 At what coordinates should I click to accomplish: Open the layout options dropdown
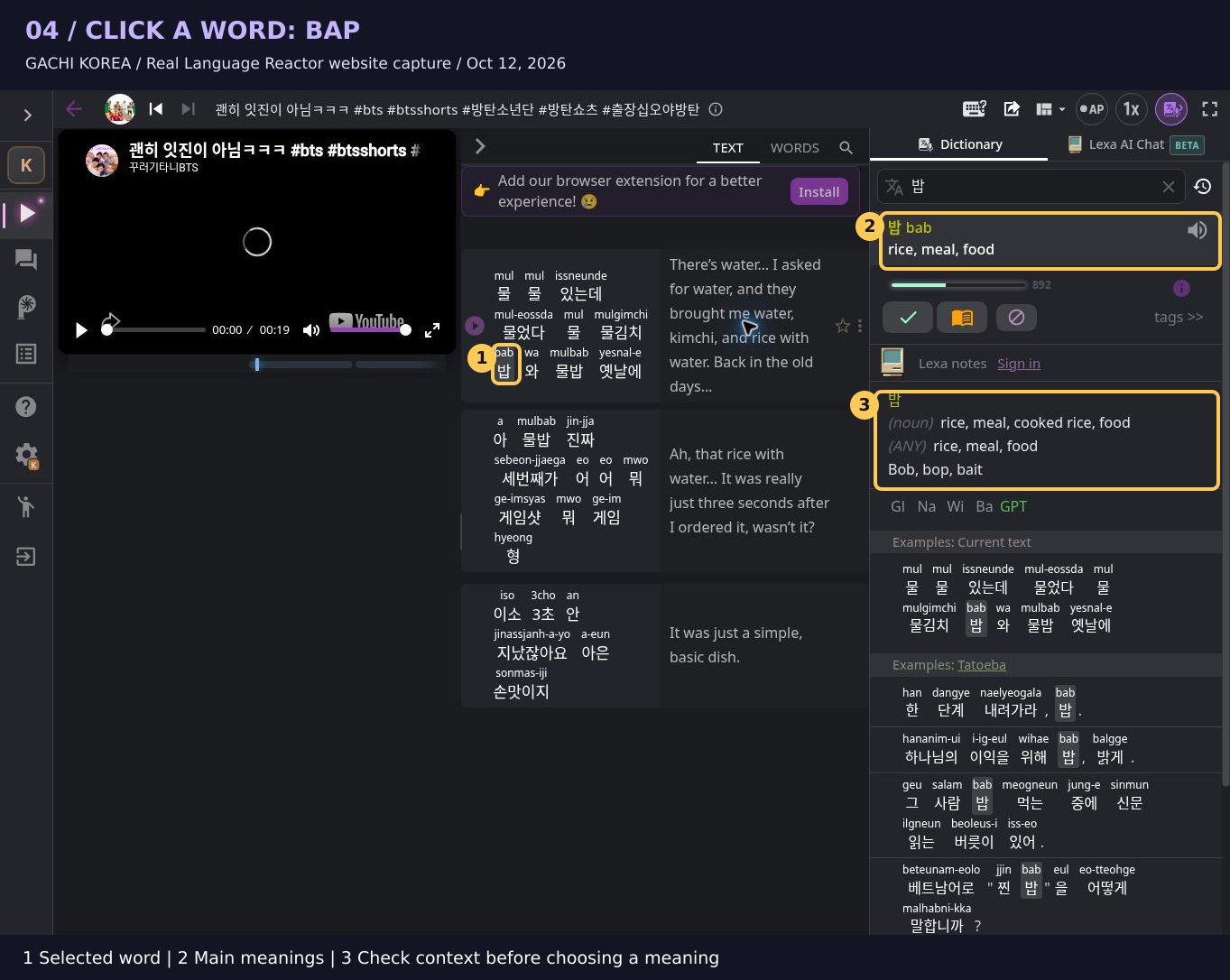tap(1050, 109)
